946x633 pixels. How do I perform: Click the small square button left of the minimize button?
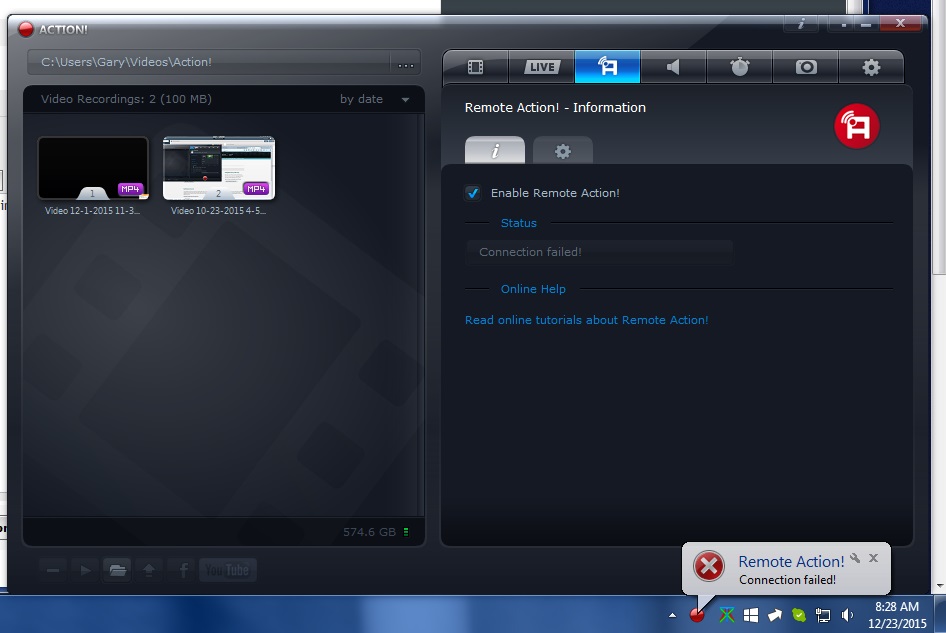coord(843,25)
